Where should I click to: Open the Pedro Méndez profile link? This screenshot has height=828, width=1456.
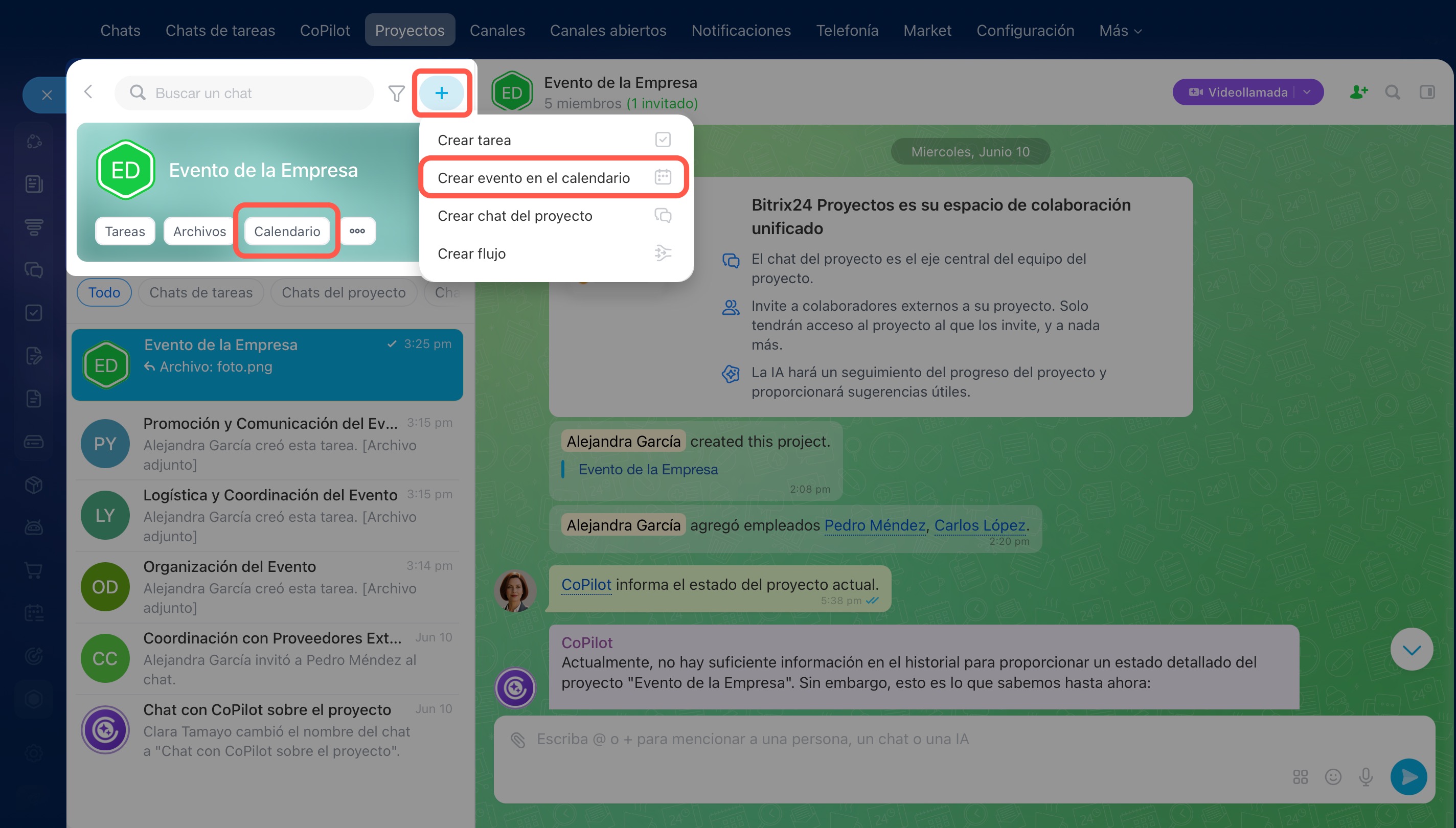point(875,525)
